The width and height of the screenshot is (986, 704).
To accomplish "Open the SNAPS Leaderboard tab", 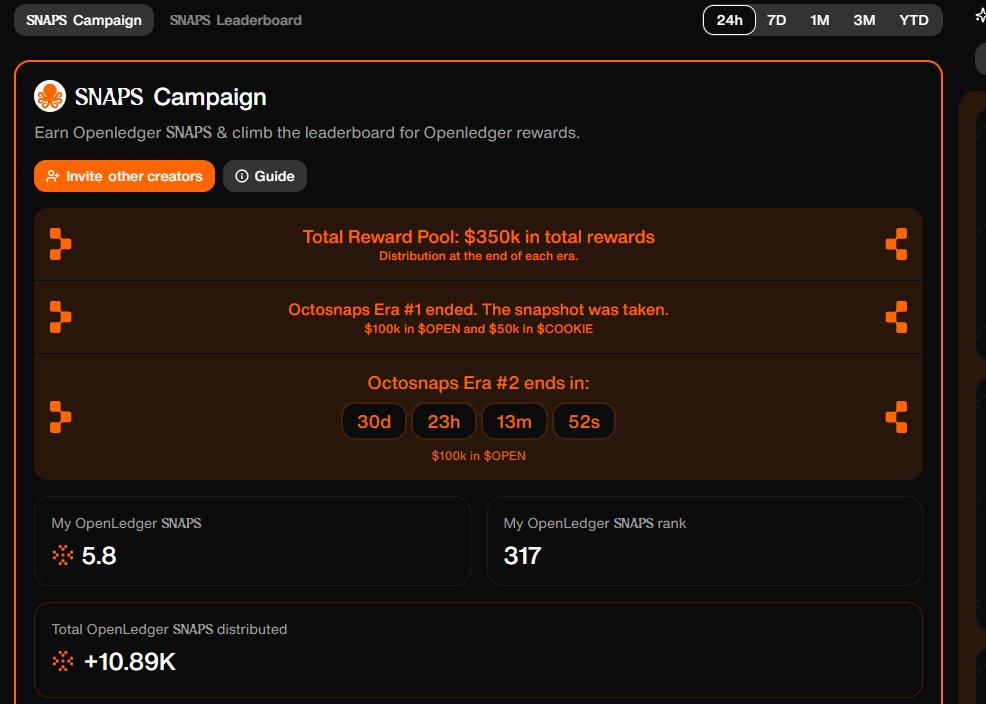I will (x=236, y=20).
